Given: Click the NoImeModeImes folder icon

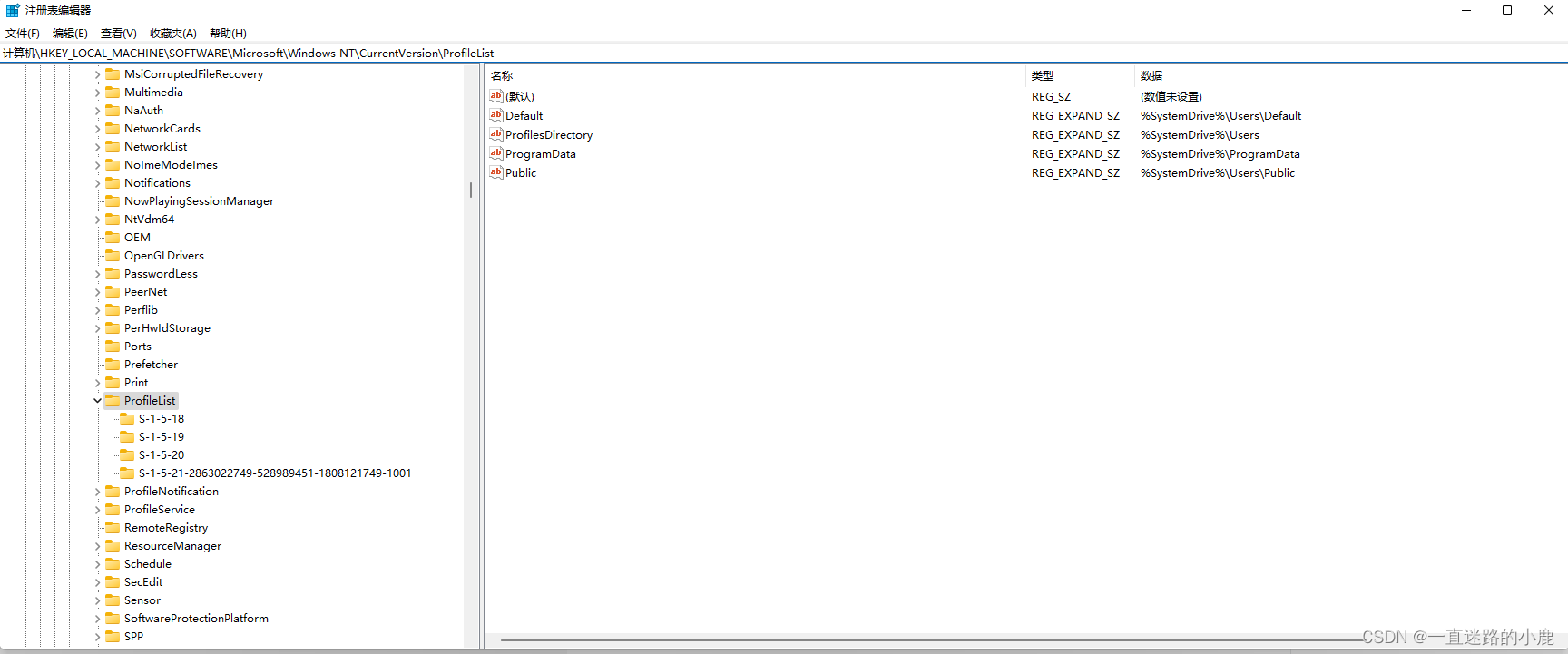Looking at the screenshot, I should [113, 164].
